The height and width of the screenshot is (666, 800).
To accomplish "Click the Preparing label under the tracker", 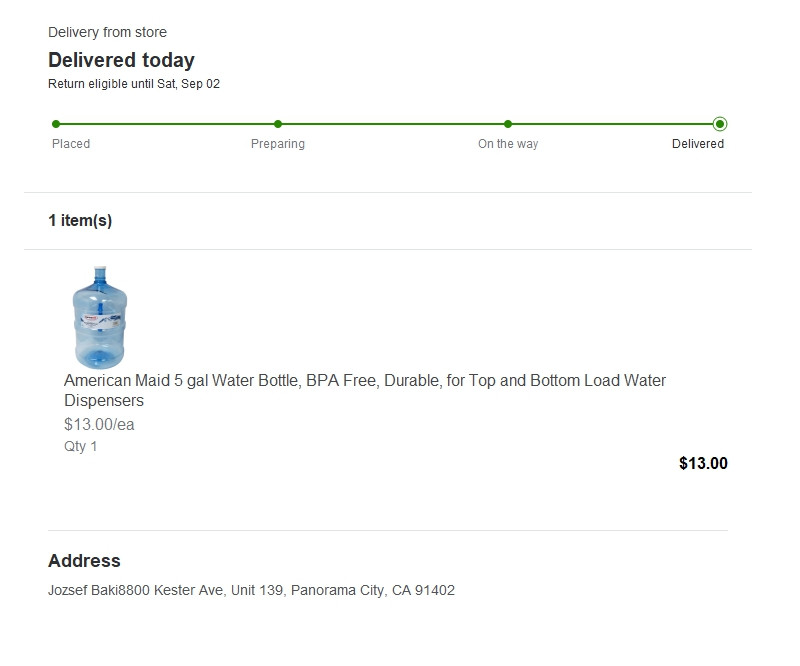I will tap(278, 144).
